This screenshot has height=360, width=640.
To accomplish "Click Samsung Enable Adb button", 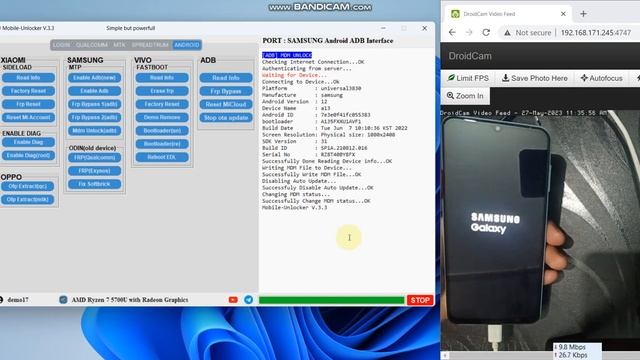I will (x=94, y=91).
